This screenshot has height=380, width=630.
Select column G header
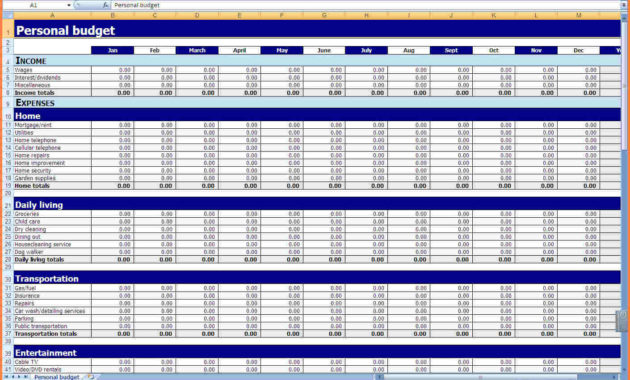pyautogui.click(x=324, y=15)
